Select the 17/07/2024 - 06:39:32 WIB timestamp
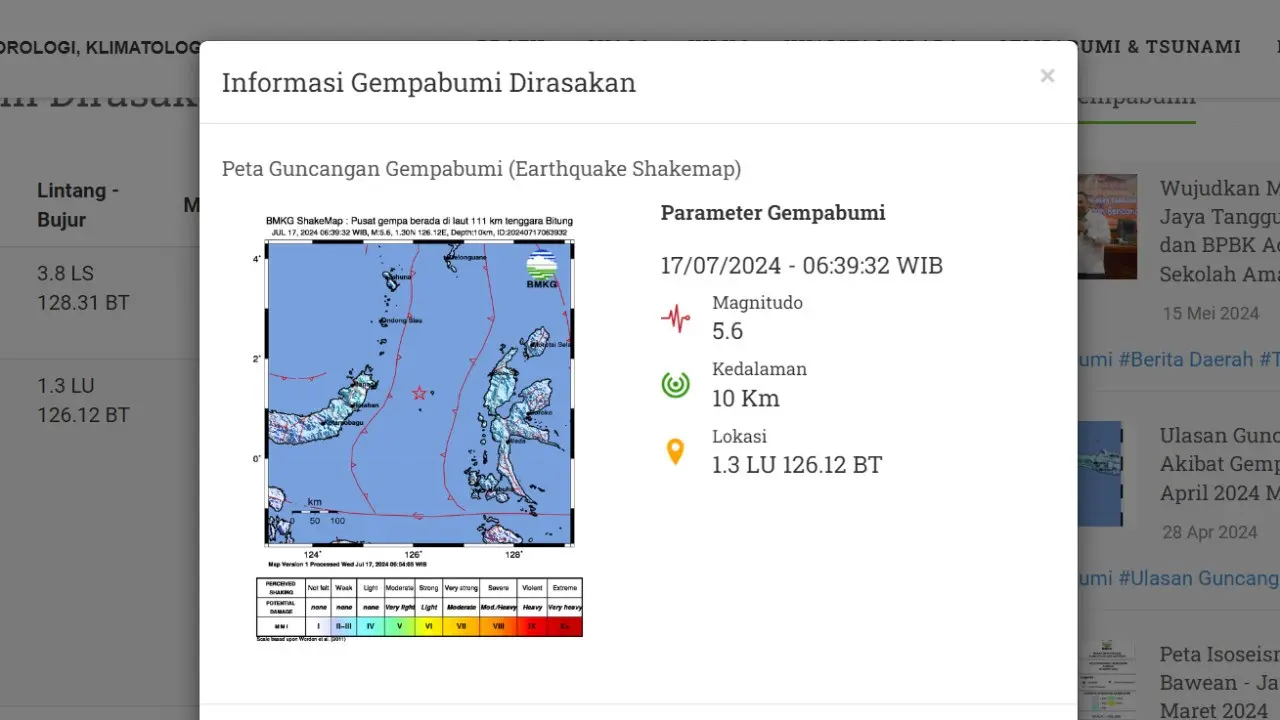This screenshot has width=1280, height=720. click(x=802, y=266)
